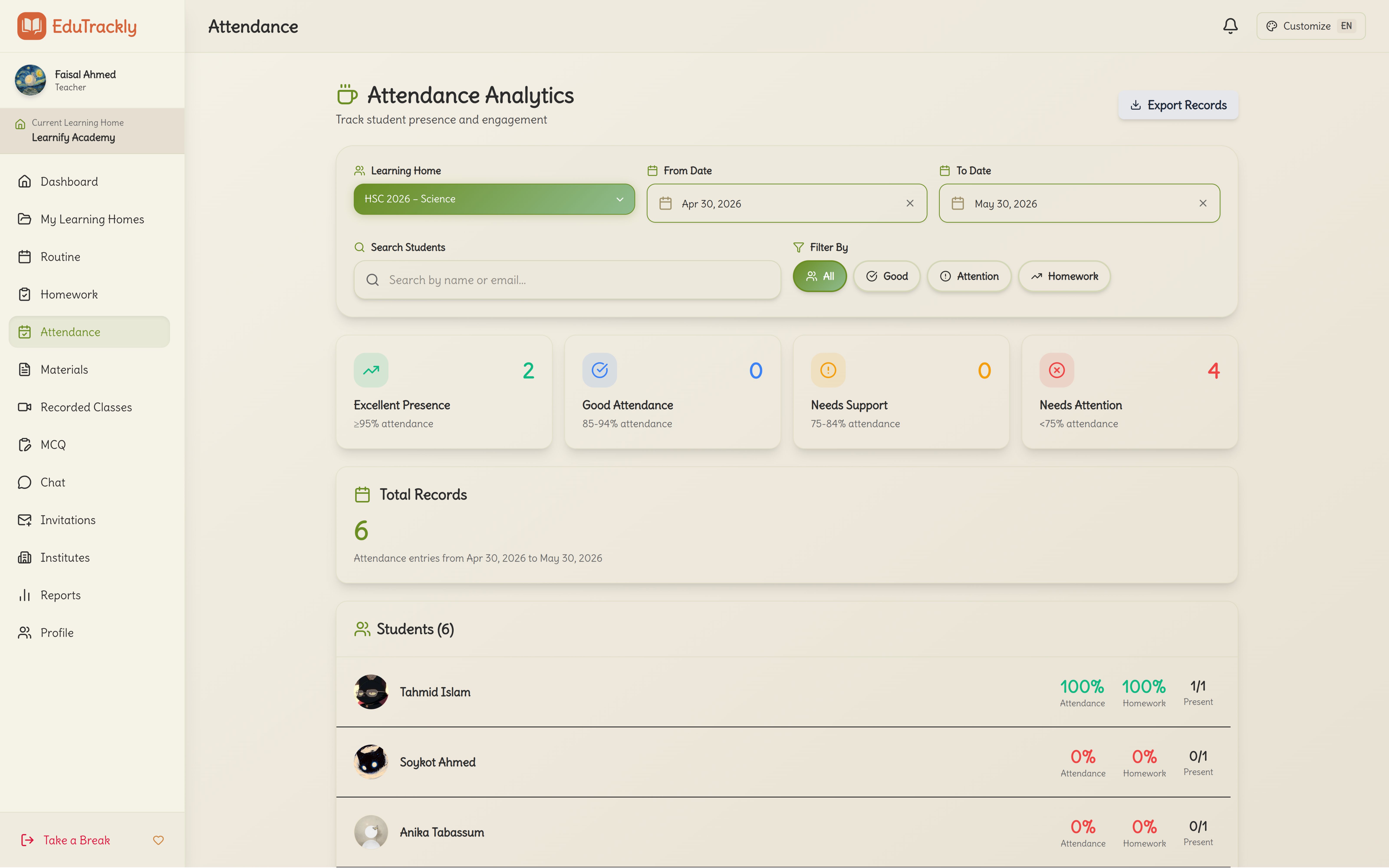Click the To Date calendar icon inside field
This screenshot has width=1389, height=868.
(957, 203)
